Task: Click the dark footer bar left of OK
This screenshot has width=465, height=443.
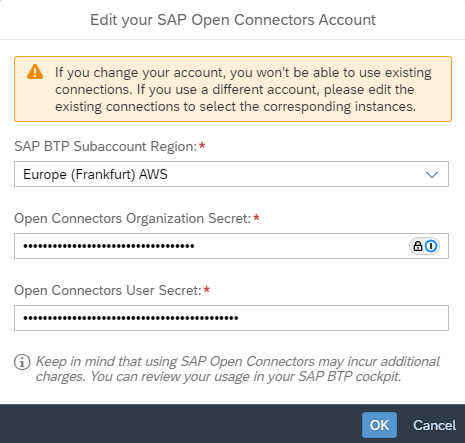Action: pos(180,424)
